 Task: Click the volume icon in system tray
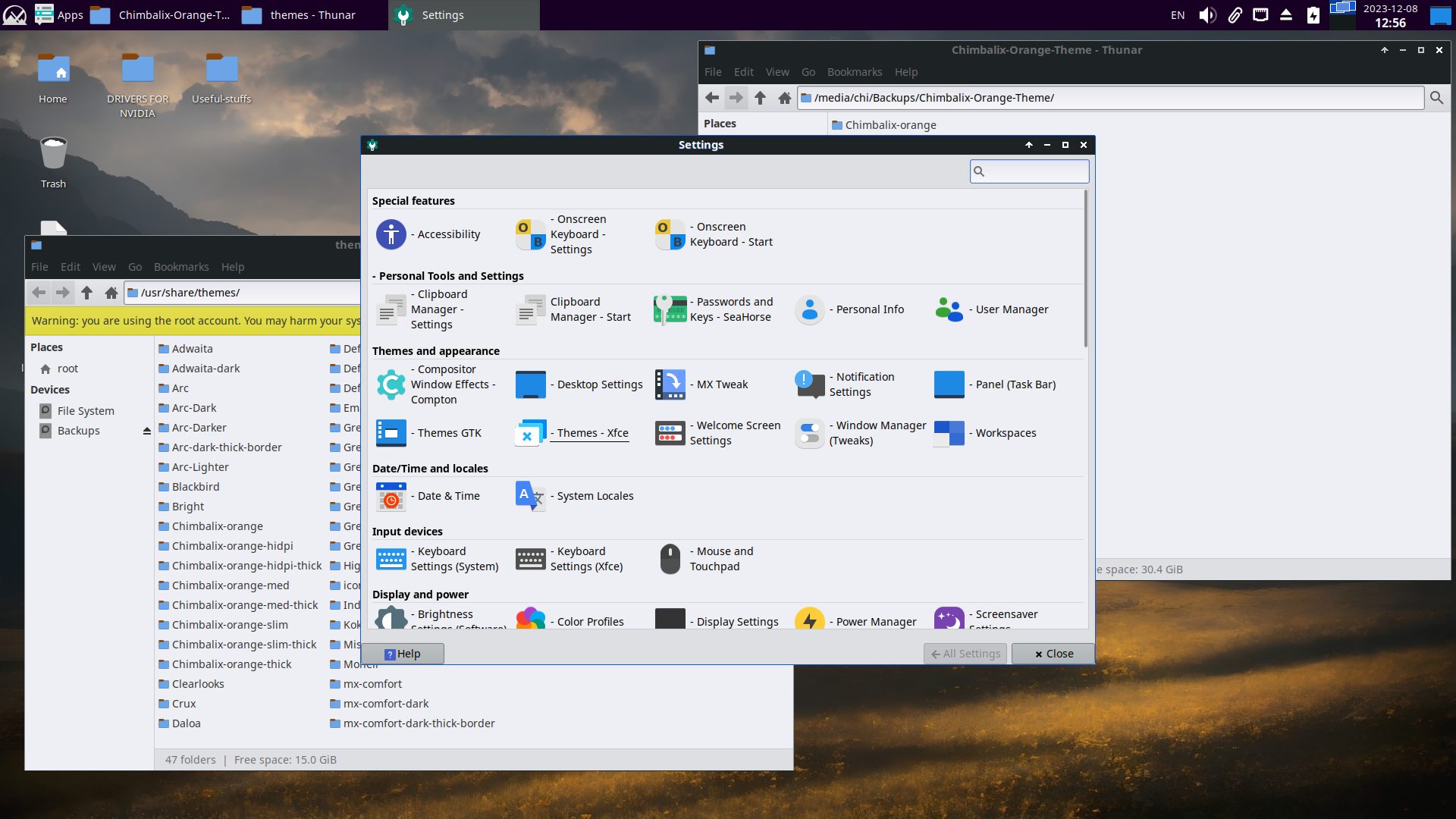[x=1207, y=15]
